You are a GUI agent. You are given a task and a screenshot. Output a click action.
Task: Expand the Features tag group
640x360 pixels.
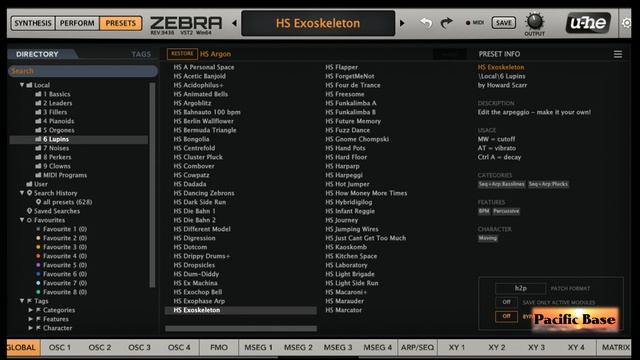coord(31,319)
